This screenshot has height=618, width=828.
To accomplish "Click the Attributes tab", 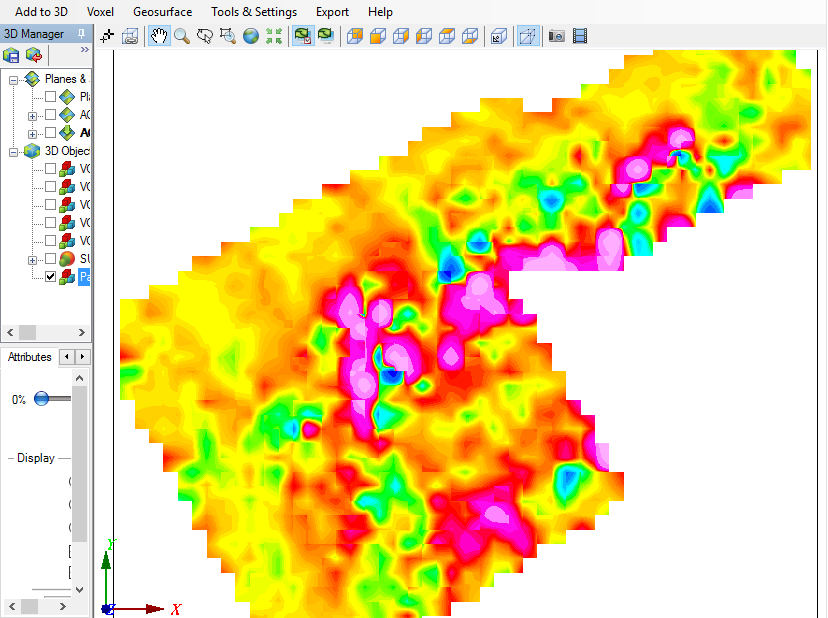I will tap(30, 357).
